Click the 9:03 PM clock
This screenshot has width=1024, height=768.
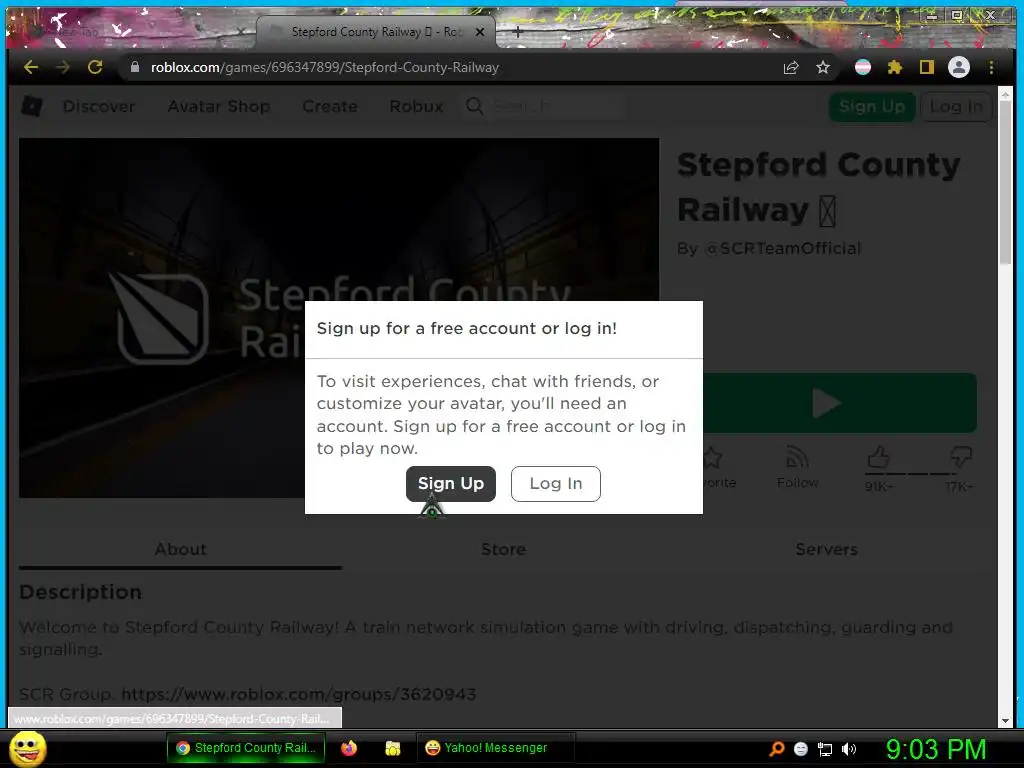click(936, 749)
